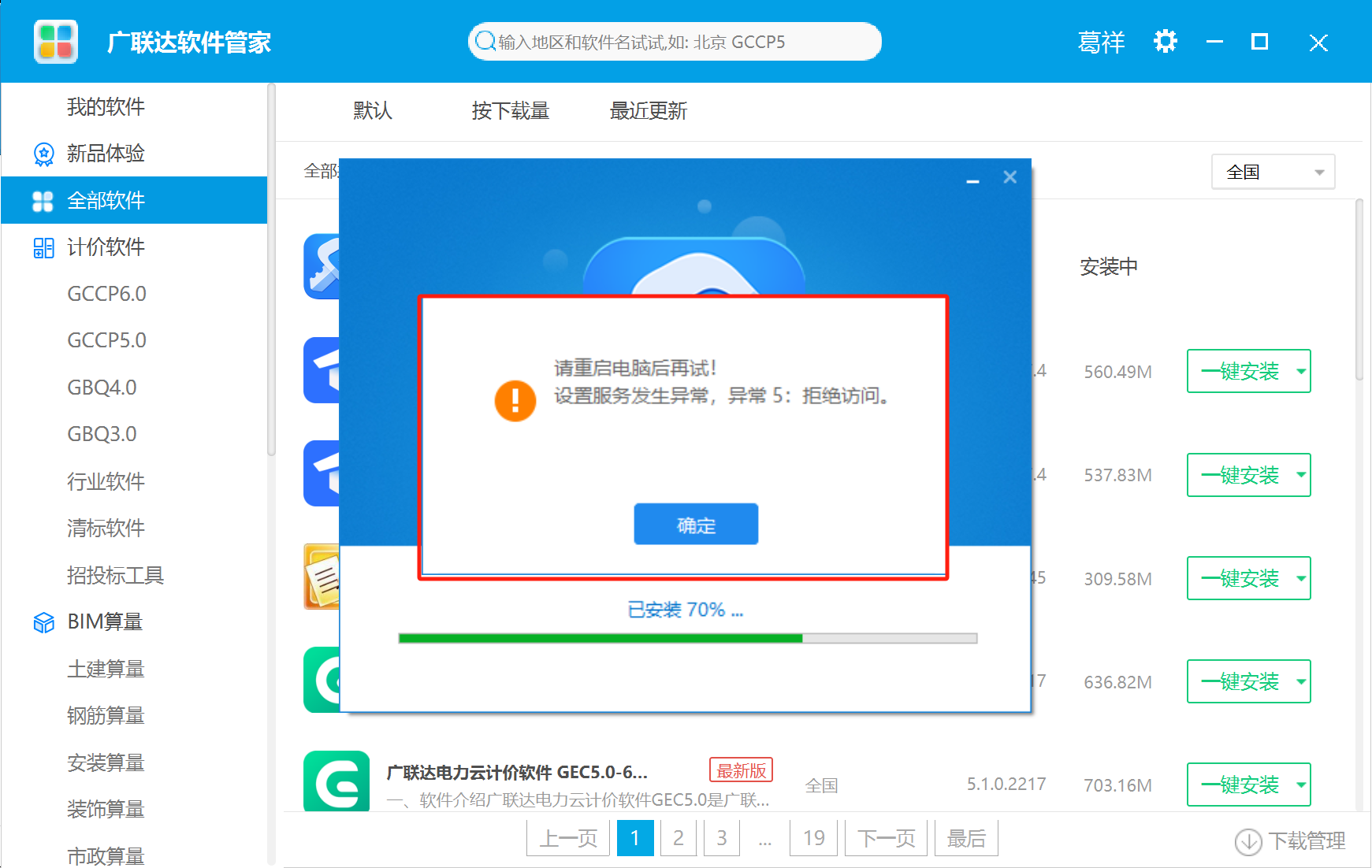Click 确定 to dismiss the error

696,524
